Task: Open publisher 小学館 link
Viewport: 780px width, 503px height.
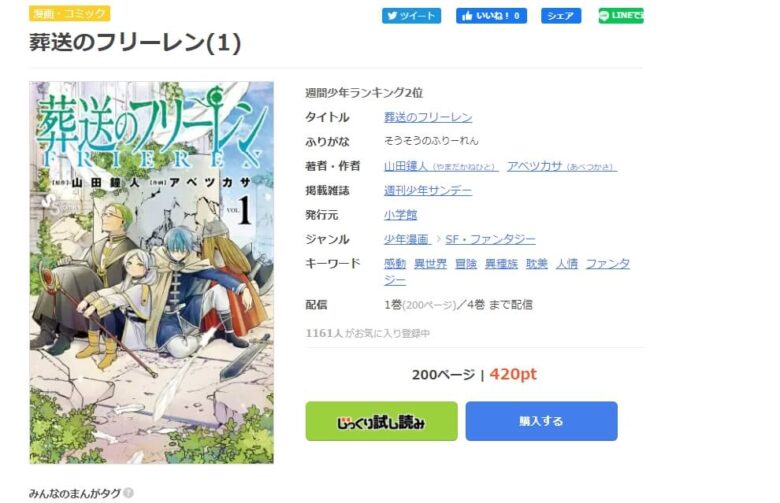Action: click(400, 215)
